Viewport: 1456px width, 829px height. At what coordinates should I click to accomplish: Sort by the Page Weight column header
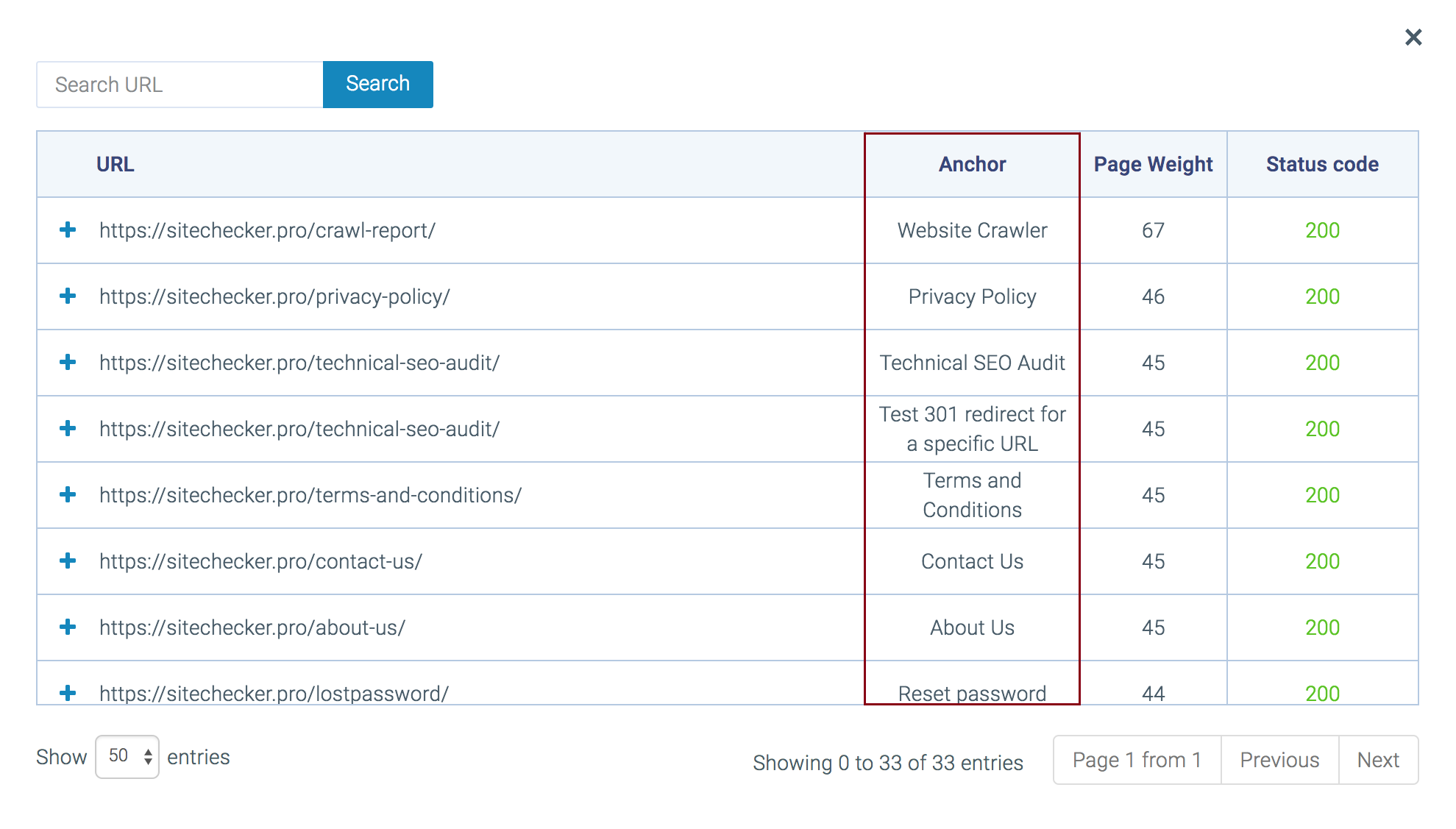coord(1153,164)
